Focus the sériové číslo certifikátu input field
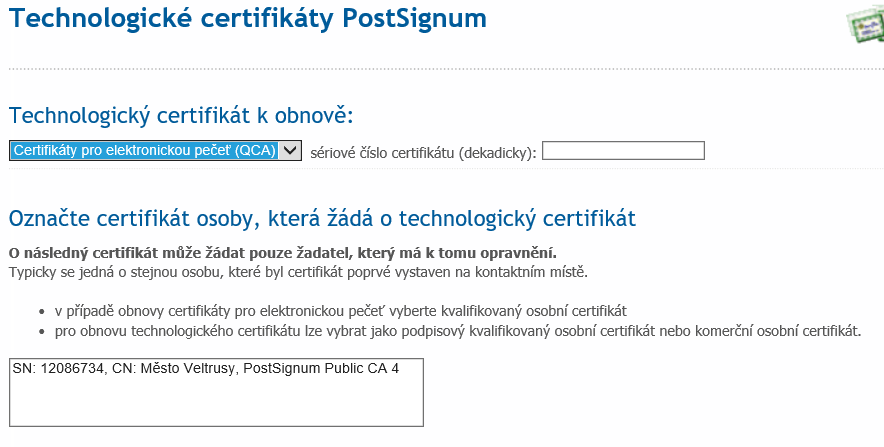 [623, 151]
